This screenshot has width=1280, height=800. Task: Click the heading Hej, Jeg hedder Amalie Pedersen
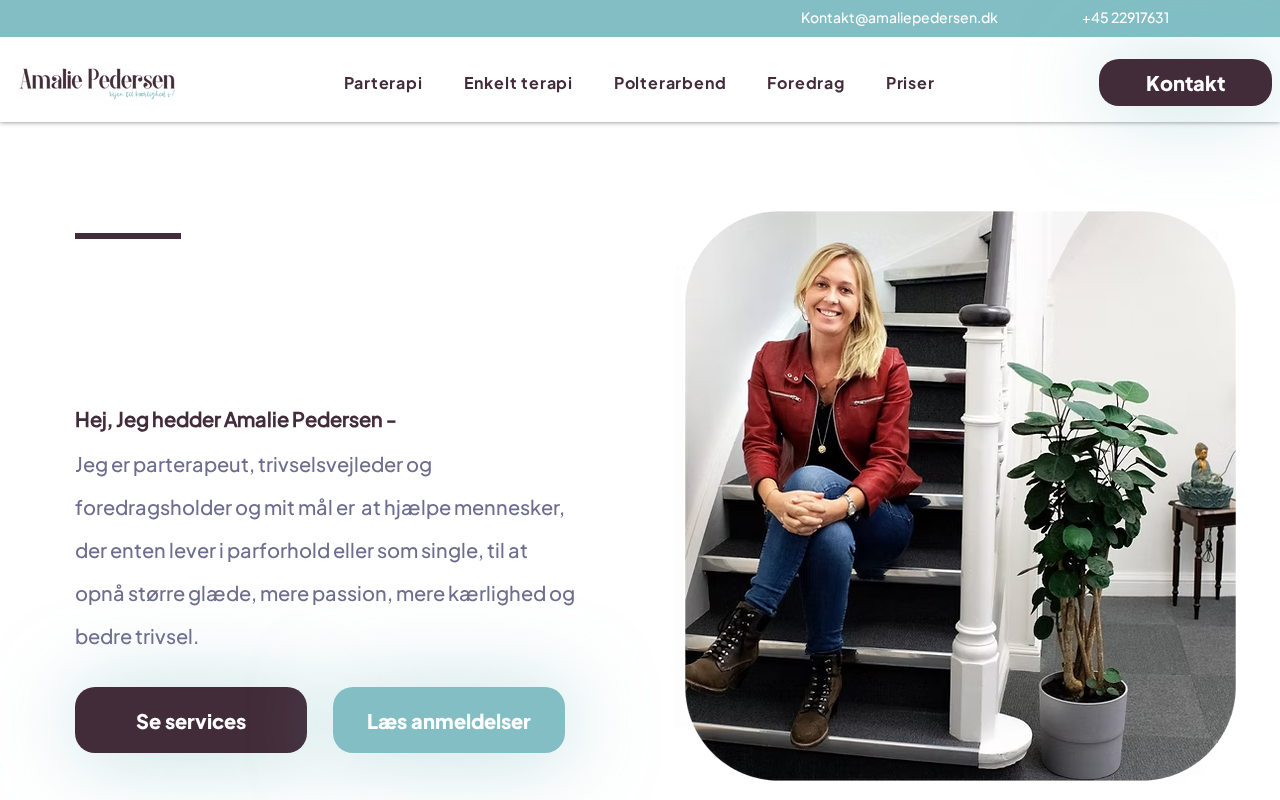235,420
